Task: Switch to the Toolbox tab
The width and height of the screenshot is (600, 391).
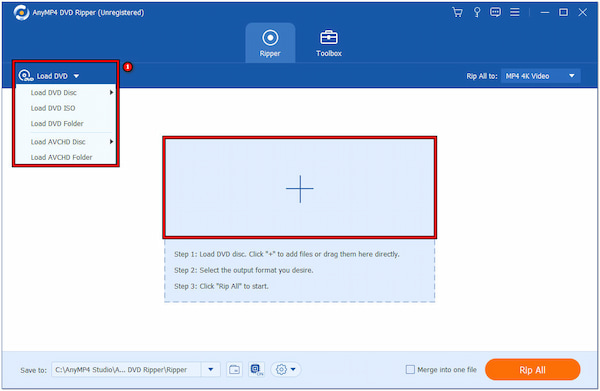Action: pyautogui.click(x=329, y=43)
